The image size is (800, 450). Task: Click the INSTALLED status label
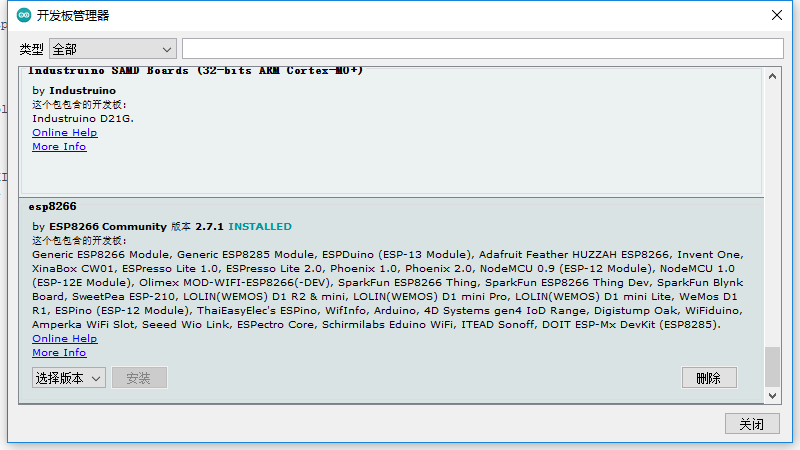(260, 227)
